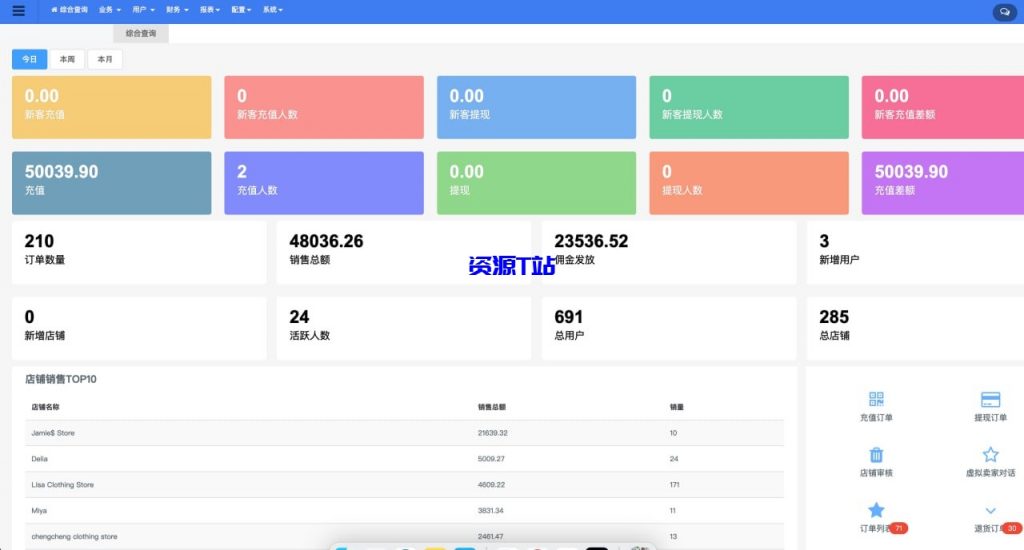Click sales amount 21639.32
Viewport: 1024px width, 550px height.
point(492,433)
